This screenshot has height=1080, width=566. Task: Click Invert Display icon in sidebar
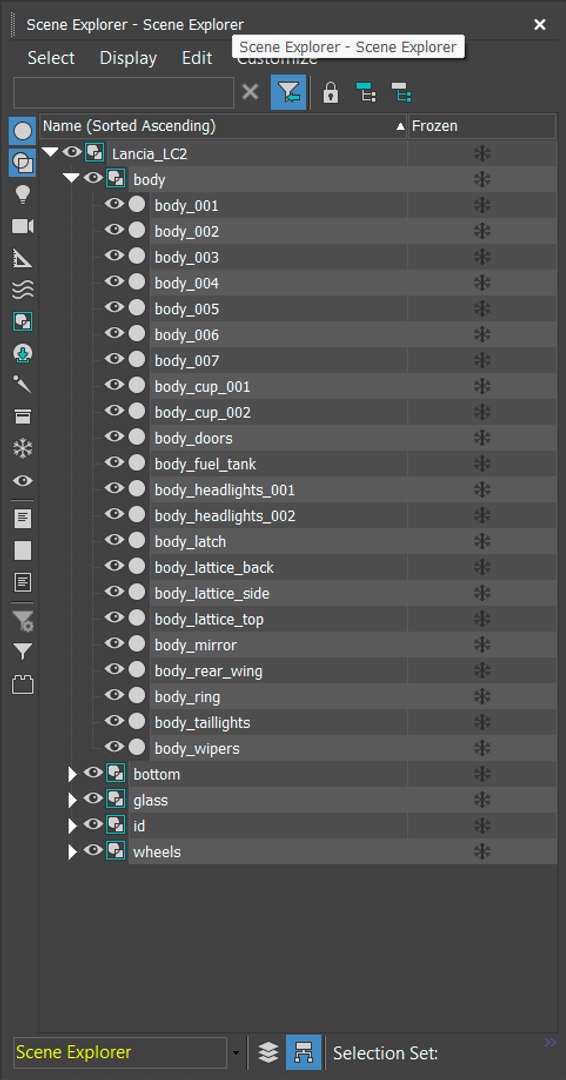pos(22,582)
